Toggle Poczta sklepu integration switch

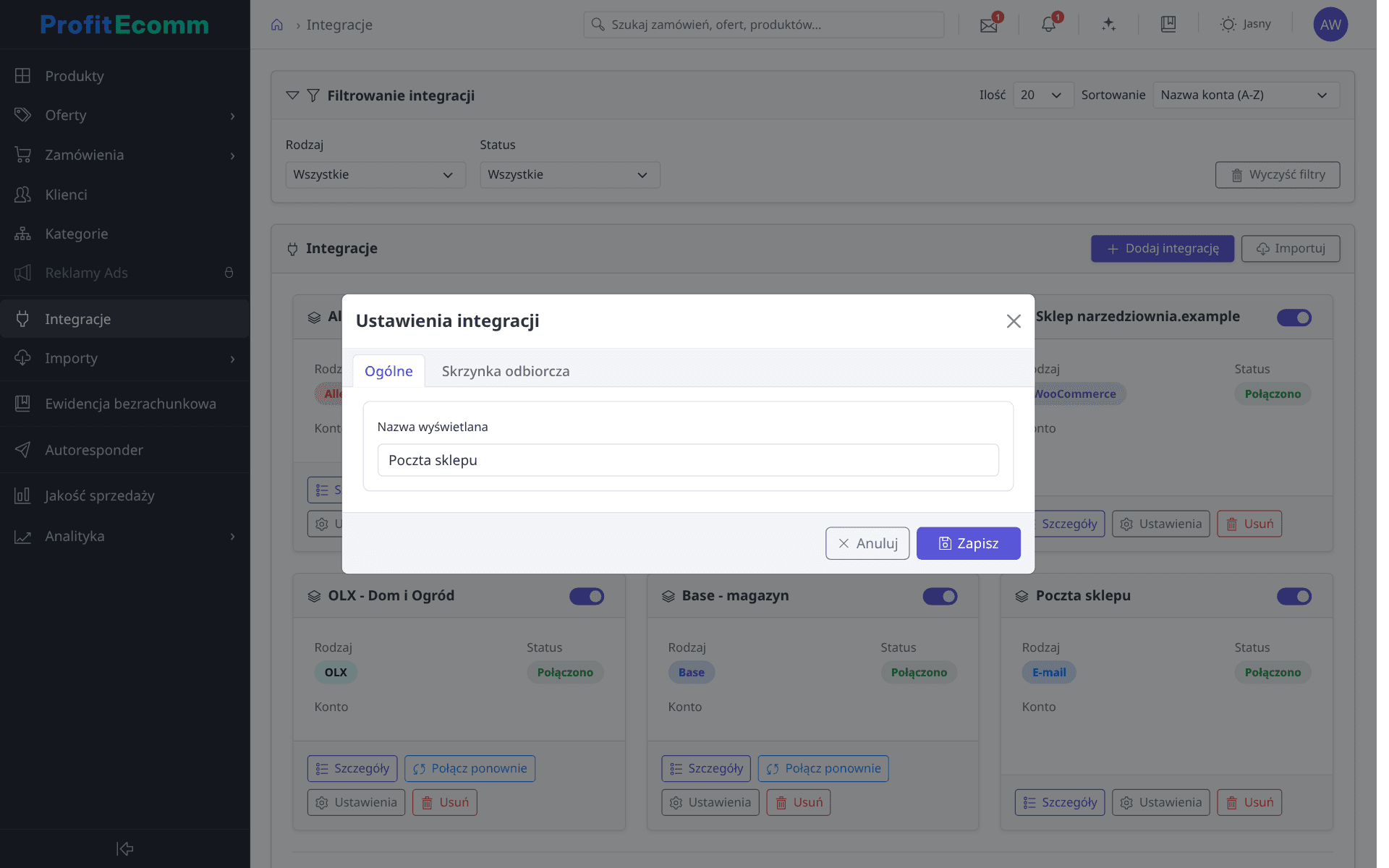click(1294, 596)
